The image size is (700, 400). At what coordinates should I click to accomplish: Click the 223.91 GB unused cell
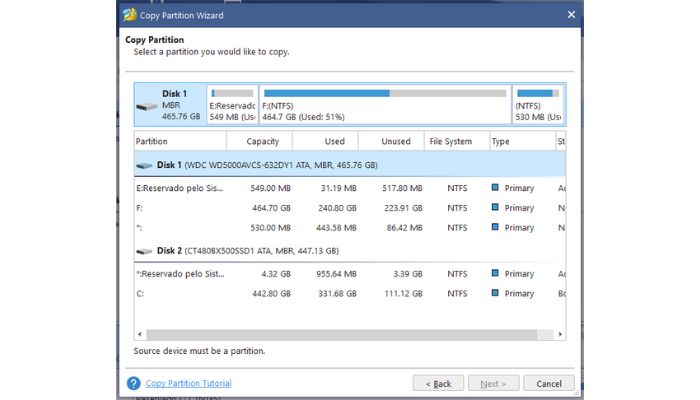coord(403,208)
